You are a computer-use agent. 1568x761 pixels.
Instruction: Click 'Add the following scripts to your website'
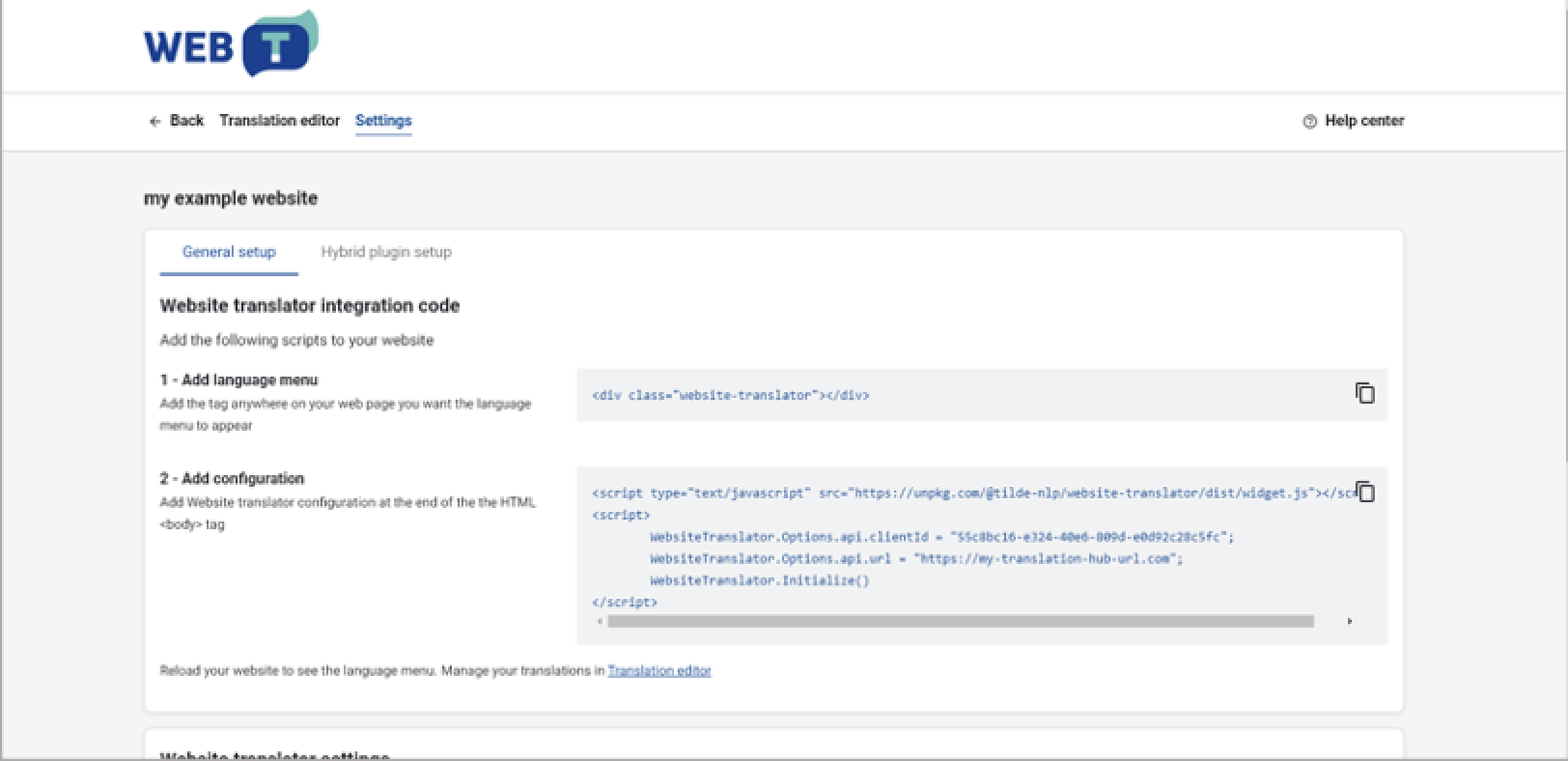296,340
